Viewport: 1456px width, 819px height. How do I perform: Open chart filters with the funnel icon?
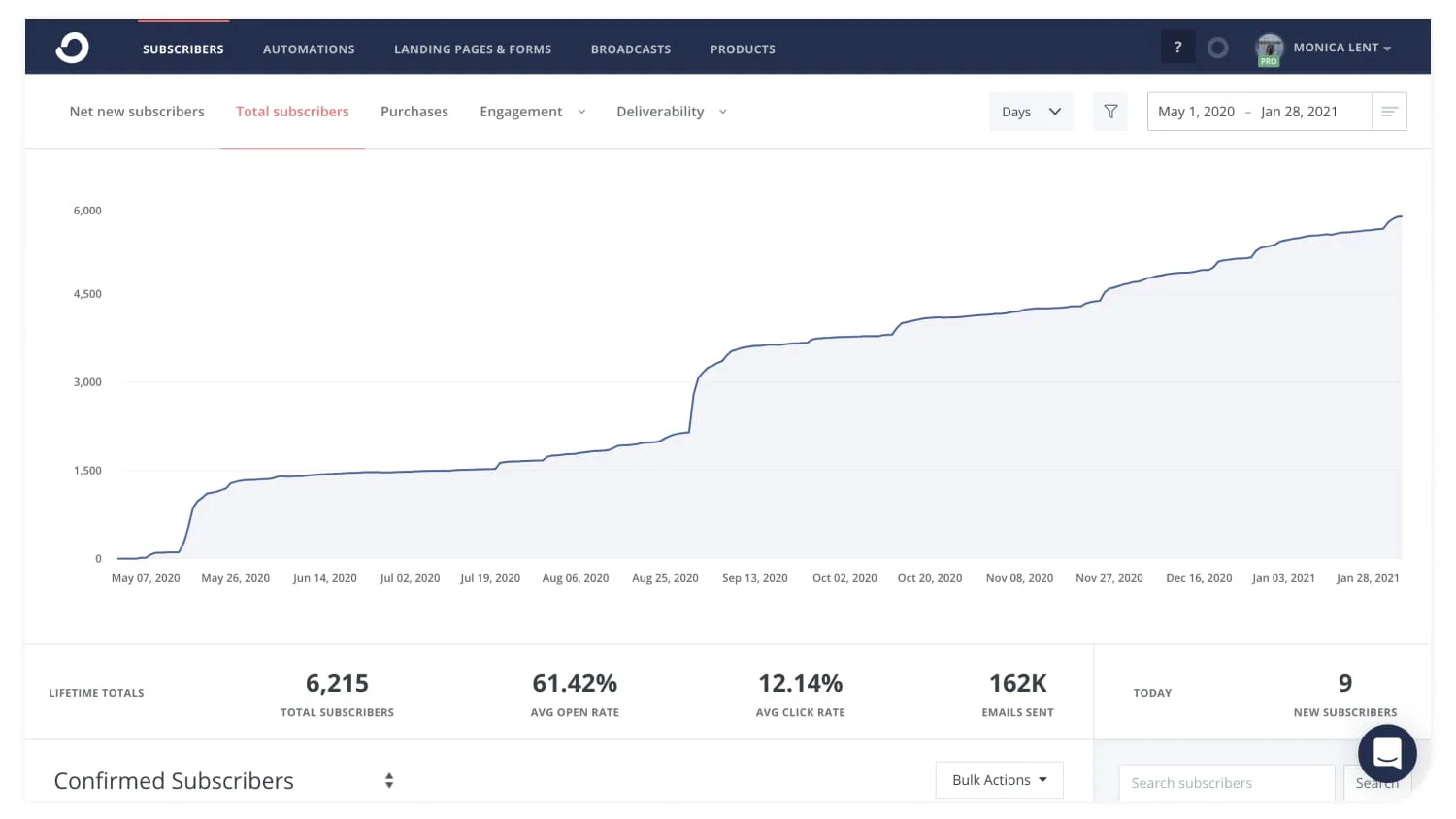click(1109, 111)
